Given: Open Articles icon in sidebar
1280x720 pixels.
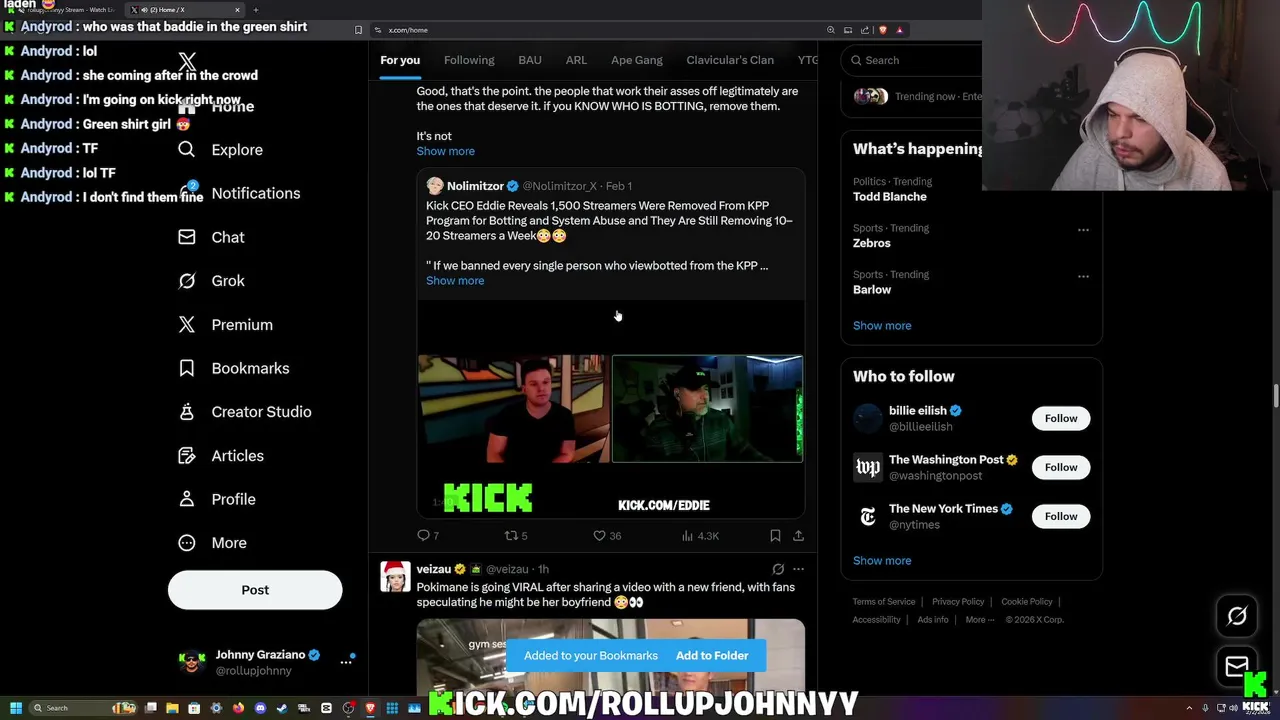Looking at the screenshot, I should (x=187, y=456).
